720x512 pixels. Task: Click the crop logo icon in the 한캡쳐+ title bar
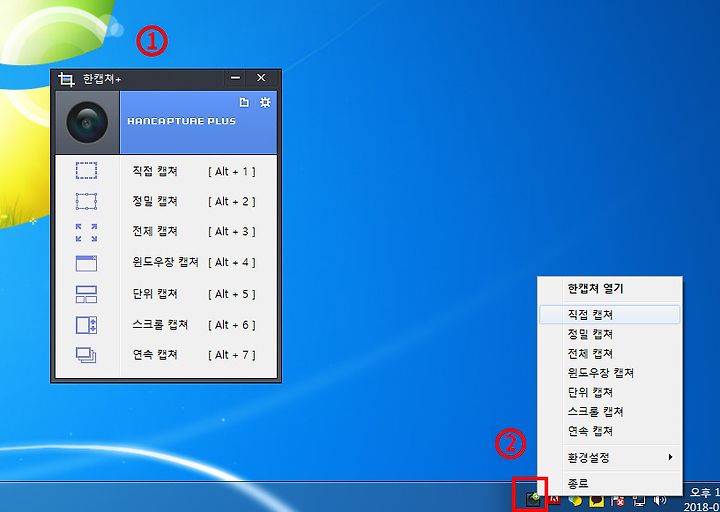click(x=67, y=79)
